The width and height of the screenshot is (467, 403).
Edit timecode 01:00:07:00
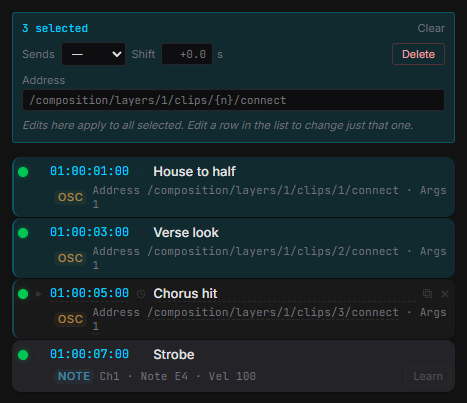click(x=89, y=354)
